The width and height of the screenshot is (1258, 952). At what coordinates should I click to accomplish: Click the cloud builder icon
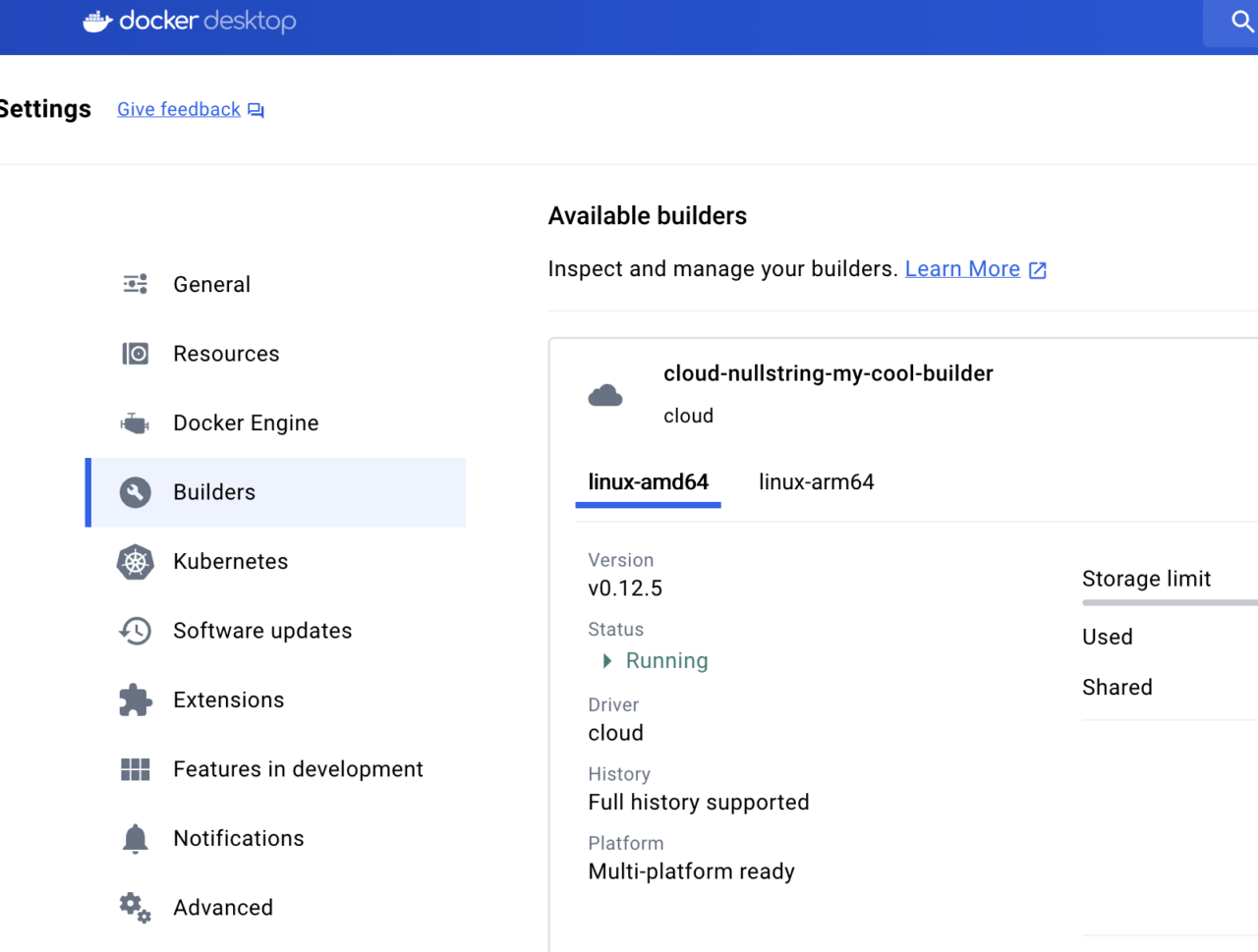pos(606,394)
